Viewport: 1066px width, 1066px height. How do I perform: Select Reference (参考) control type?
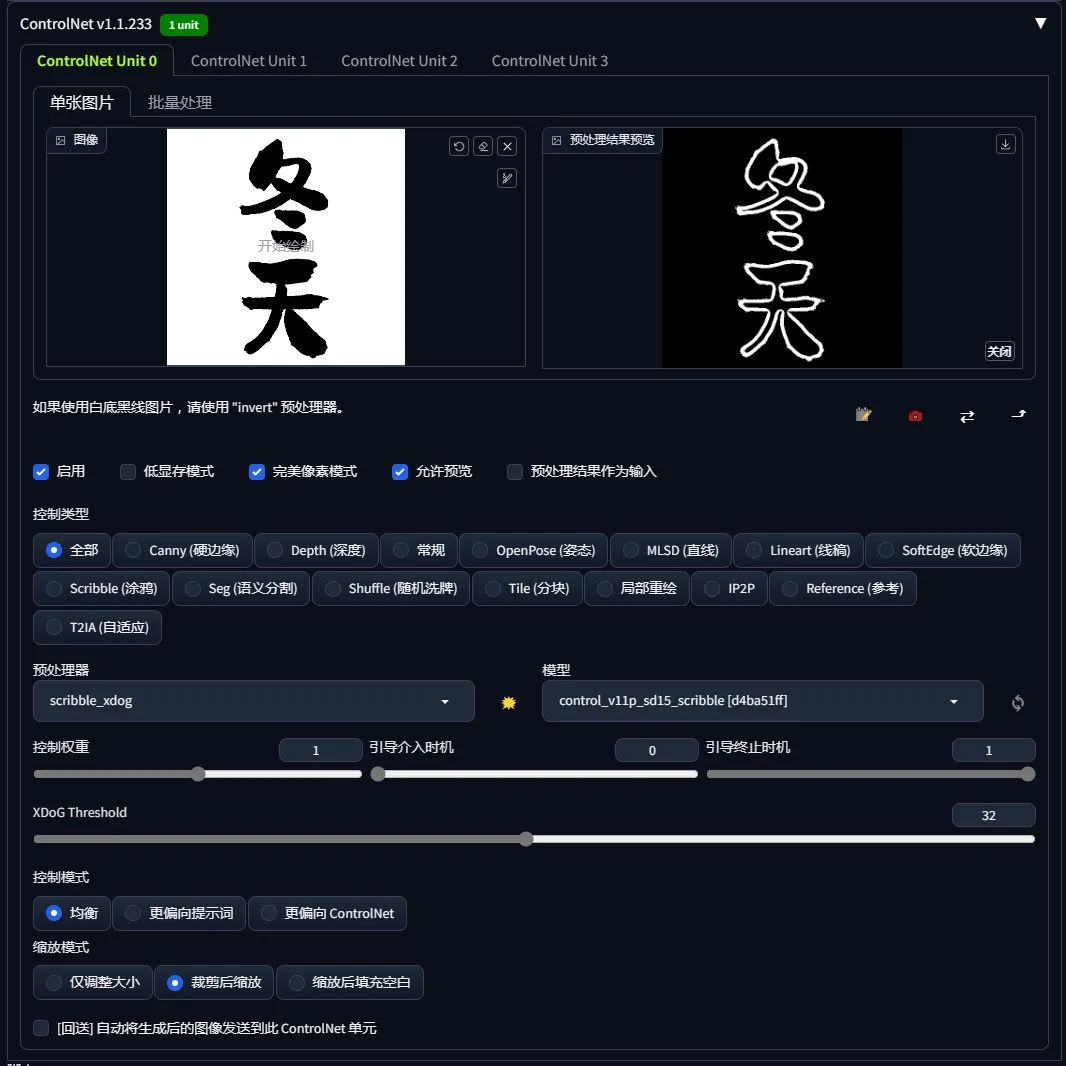(843, 589)
